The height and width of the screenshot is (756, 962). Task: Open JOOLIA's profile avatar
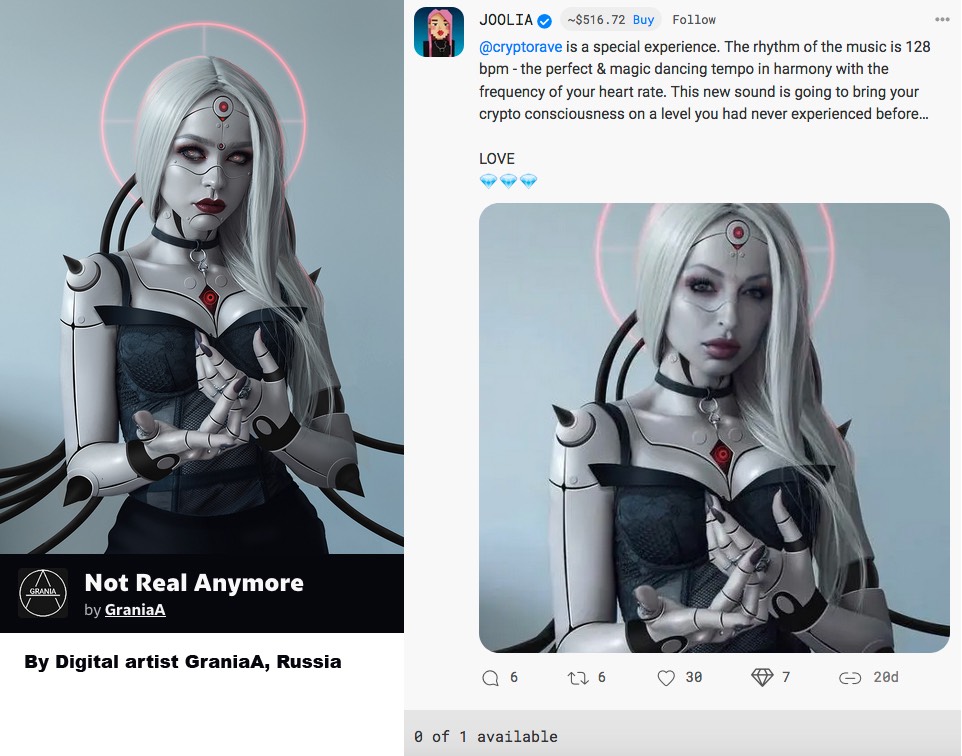[439, 32]
